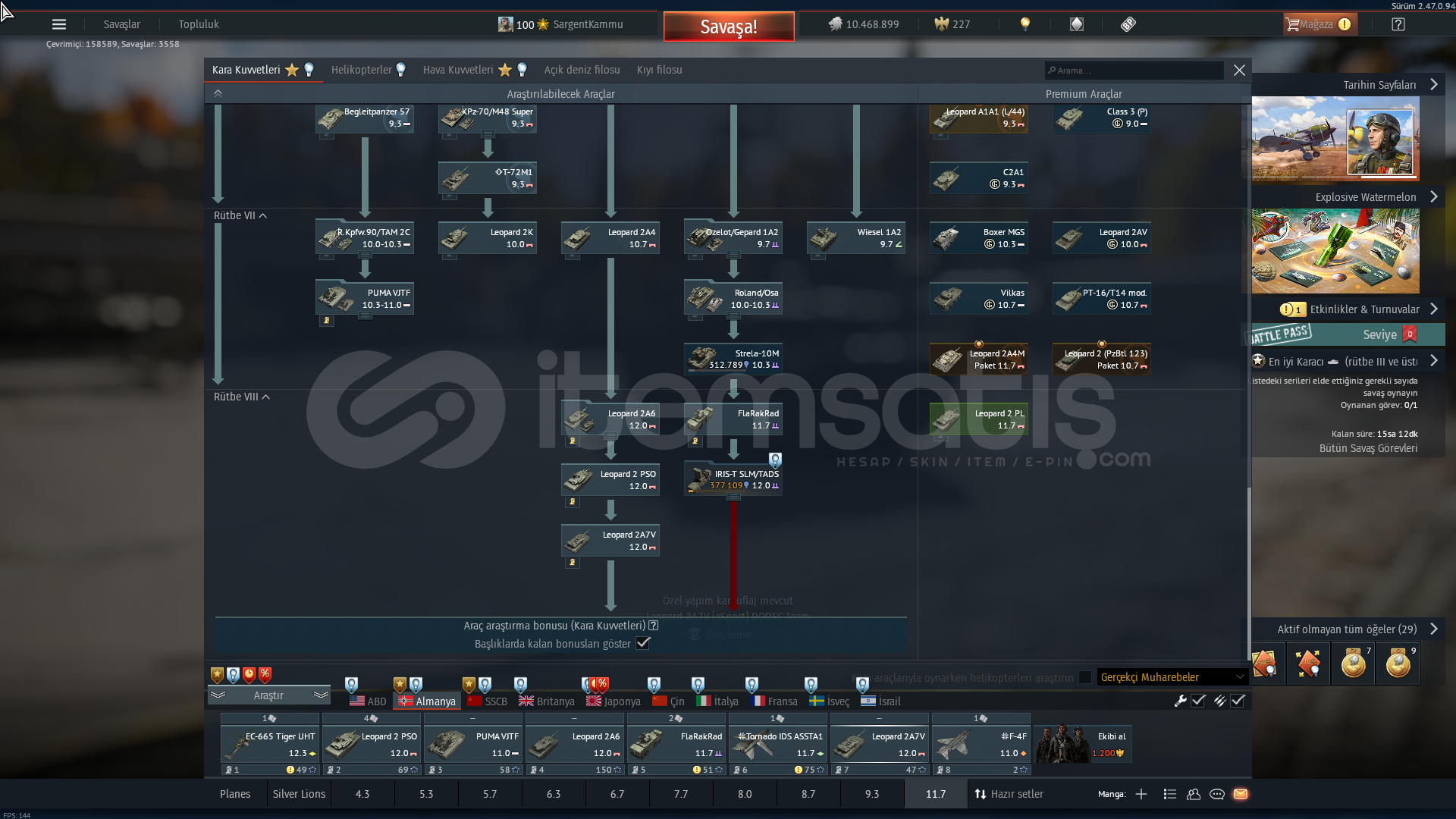Open Bütün Savaş Görevleri link
Screen dimensions: 1456x819
(1368, 448)
